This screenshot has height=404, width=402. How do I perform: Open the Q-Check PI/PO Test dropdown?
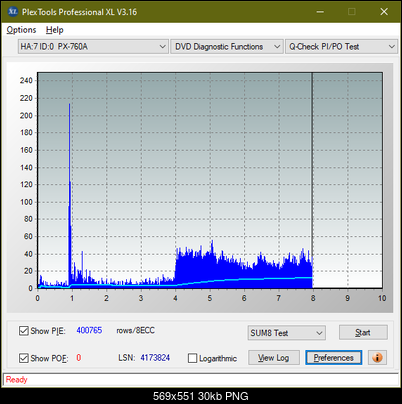click(x=341, y=47)
